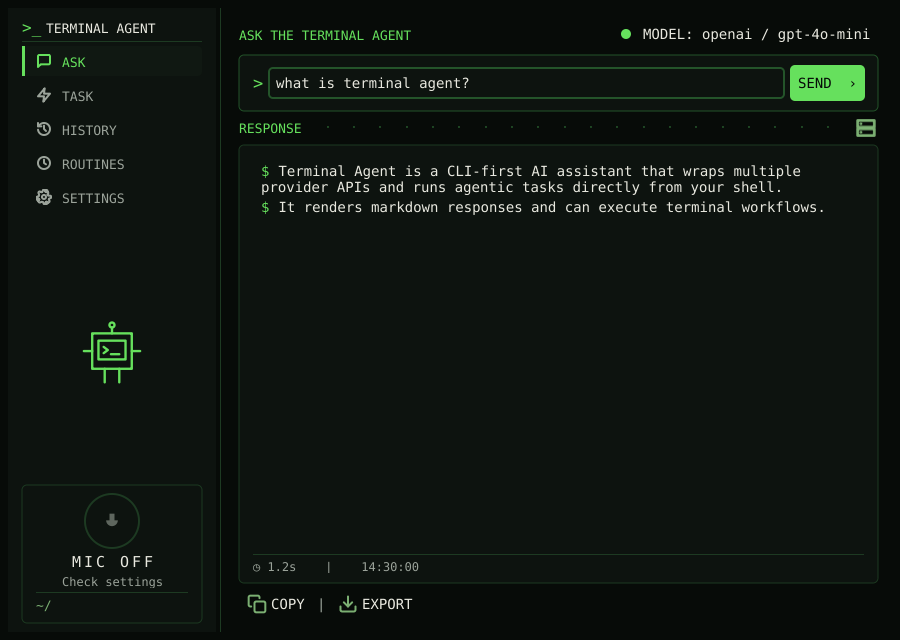Click the Terminal Agent title logo
Screen dimensions: 900x640
point(89,28)
